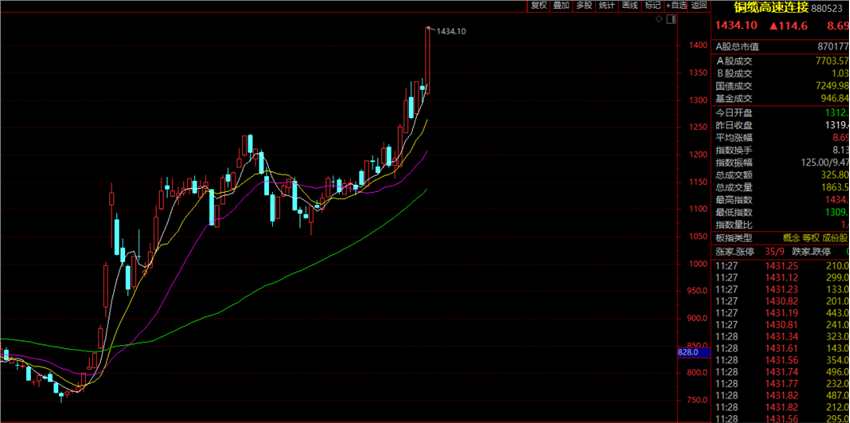
Task: Open the 统计 statistics tool
Action: click(x=607, y=5)
